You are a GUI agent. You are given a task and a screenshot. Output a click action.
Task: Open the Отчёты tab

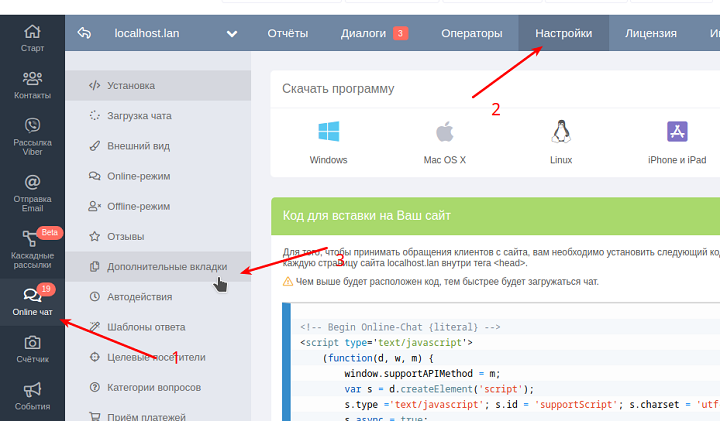pos(288,34)
